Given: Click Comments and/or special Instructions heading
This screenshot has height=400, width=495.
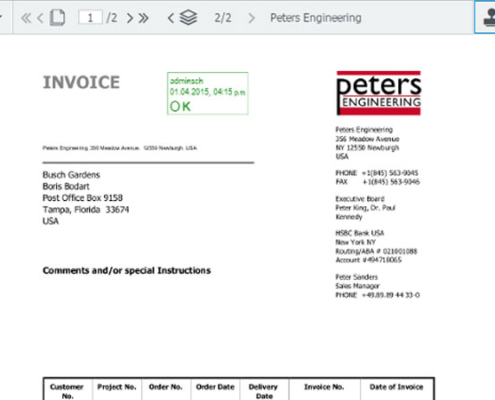Looking at the screenshot, I should pyautogui.click(x=127, y=270).
